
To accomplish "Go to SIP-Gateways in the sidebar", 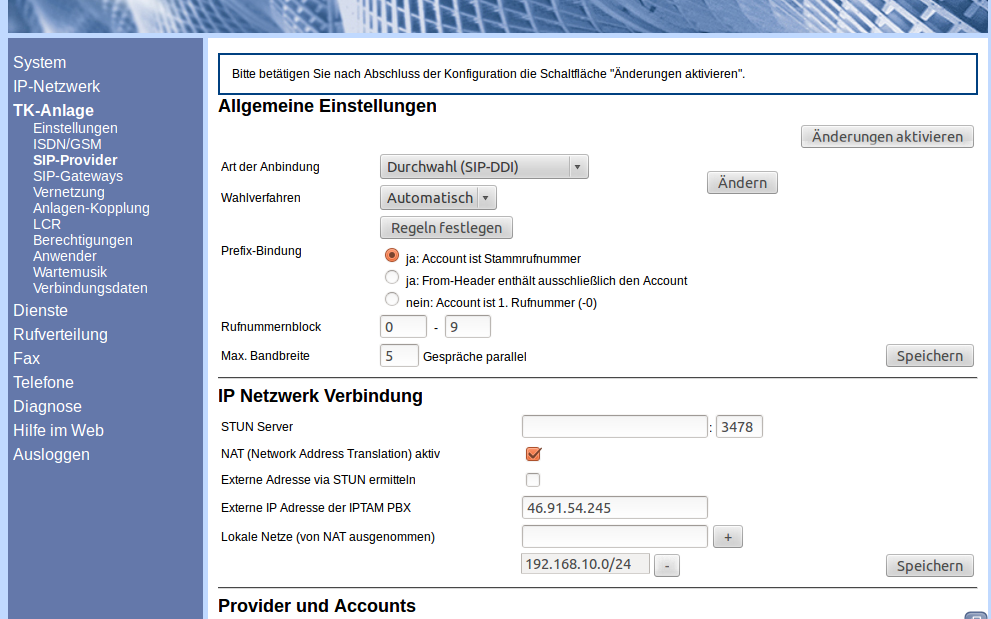I will point(78,176).
